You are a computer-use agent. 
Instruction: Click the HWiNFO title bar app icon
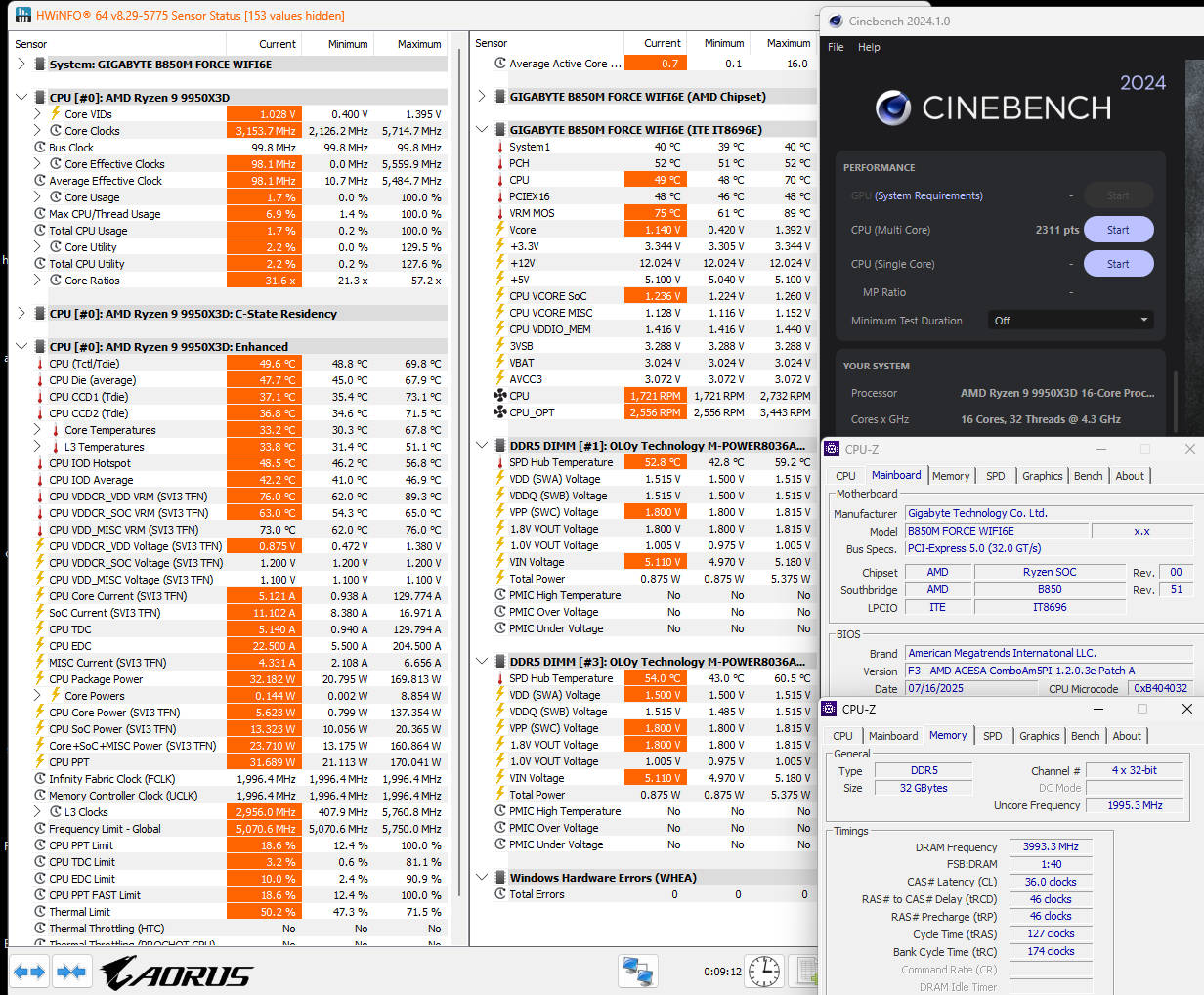click(x=23, y=15)
